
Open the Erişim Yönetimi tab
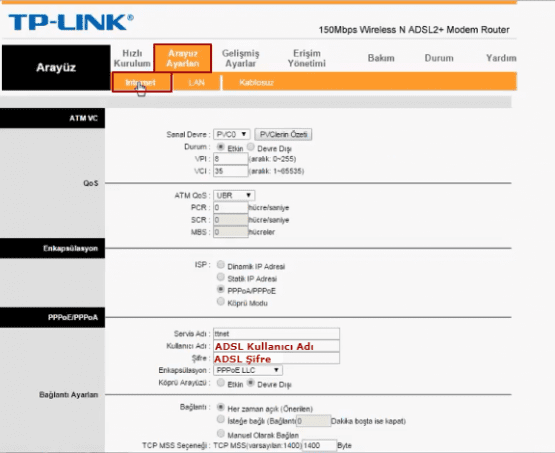point(307,58)
